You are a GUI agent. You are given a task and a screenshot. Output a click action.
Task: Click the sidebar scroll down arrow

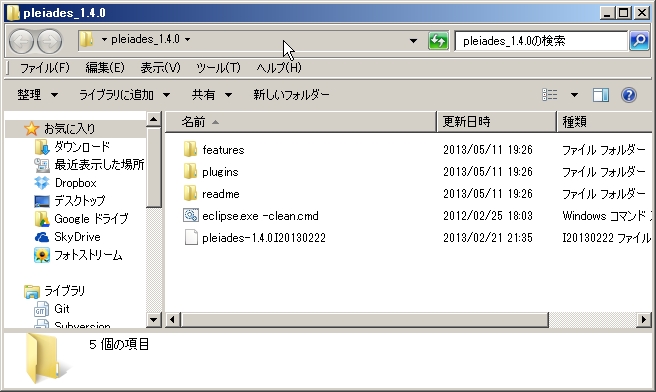(154, 320)
